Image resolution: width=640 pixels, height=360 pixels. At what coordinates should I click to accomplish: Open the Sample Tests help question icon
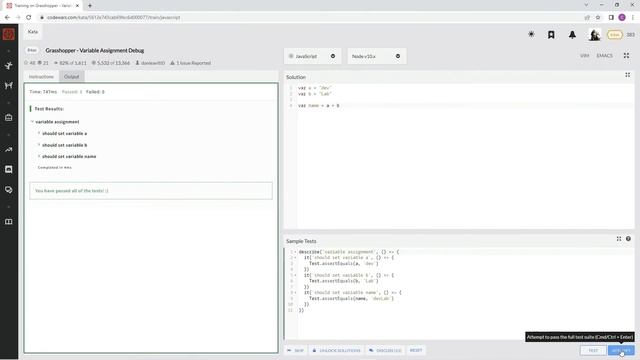point(628,239)
